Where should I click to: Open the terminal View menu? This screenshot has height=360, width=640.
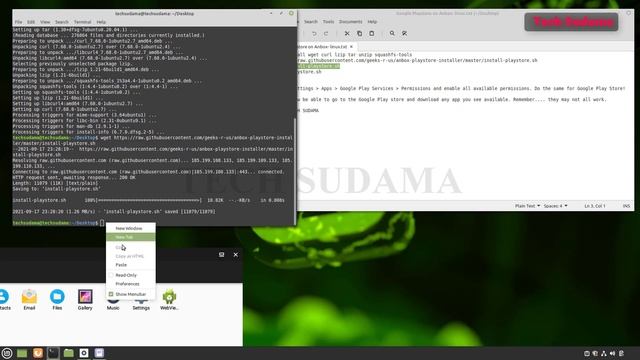point(45,22)
